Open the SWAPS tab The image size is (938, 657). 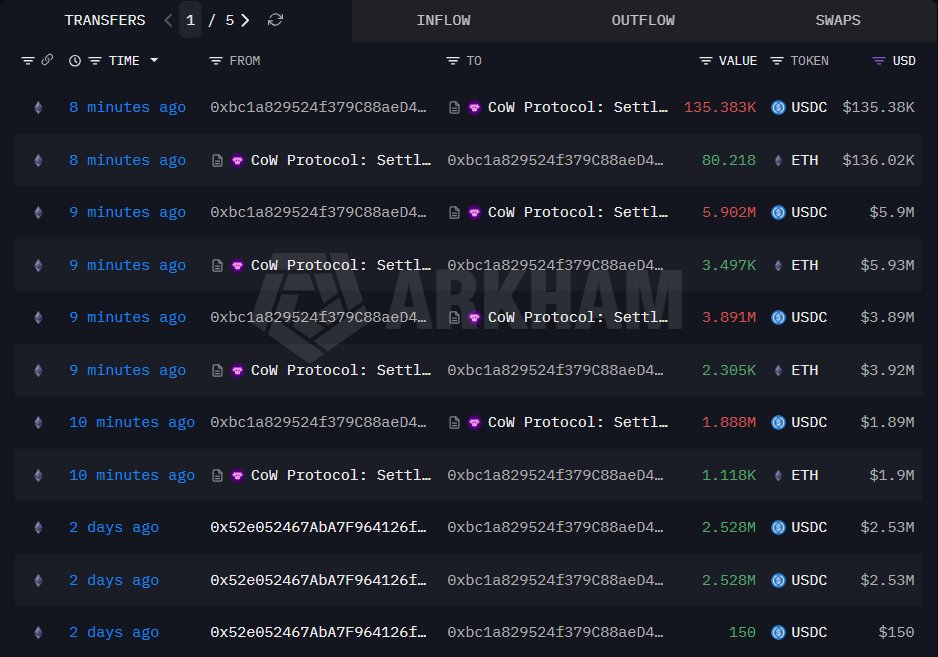click(838, 20)
